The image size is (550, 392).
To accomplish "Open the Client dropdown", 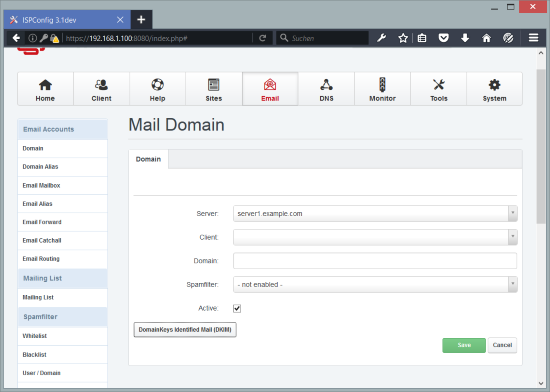I will point(375,237).
